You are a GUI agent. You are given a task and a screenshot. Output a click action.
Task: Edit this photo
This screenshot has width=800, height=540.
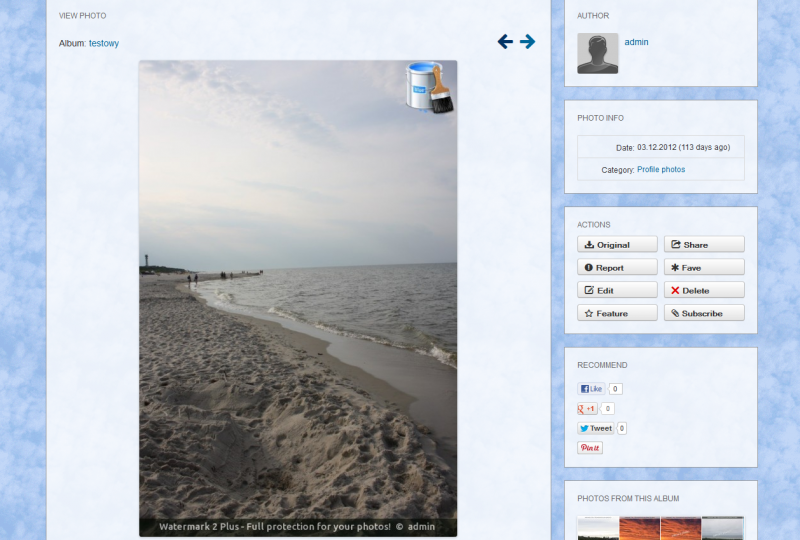coord(617,290)
